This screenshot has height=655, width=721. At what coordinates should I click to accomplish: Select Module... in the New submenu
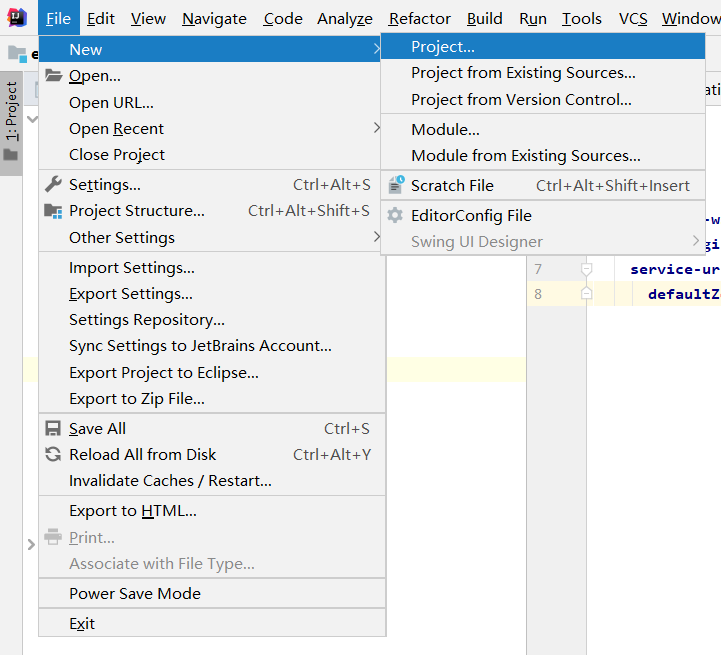coord(543,129)
